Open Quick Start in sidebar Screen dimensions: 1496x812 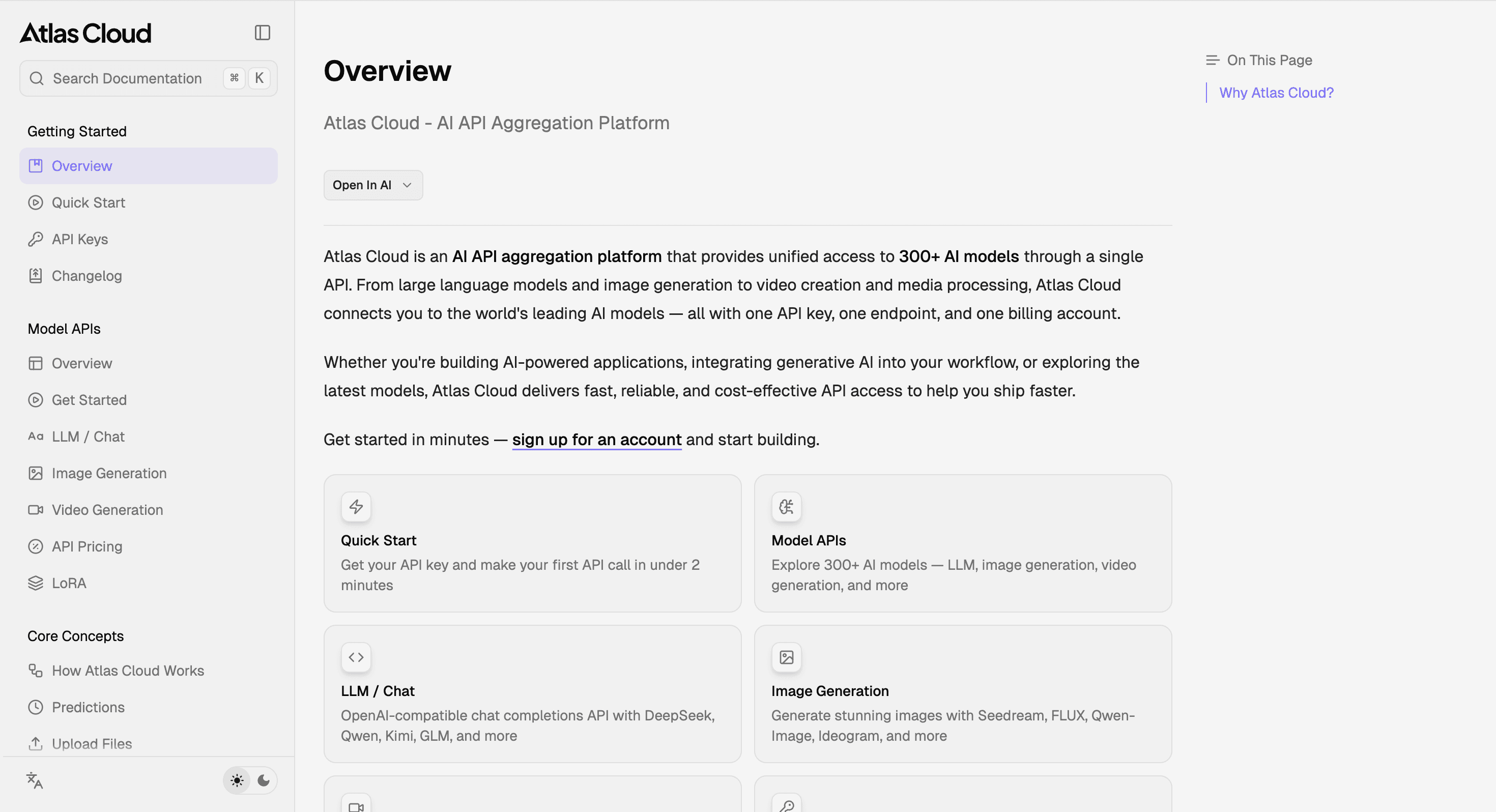(x=88, y=202)
